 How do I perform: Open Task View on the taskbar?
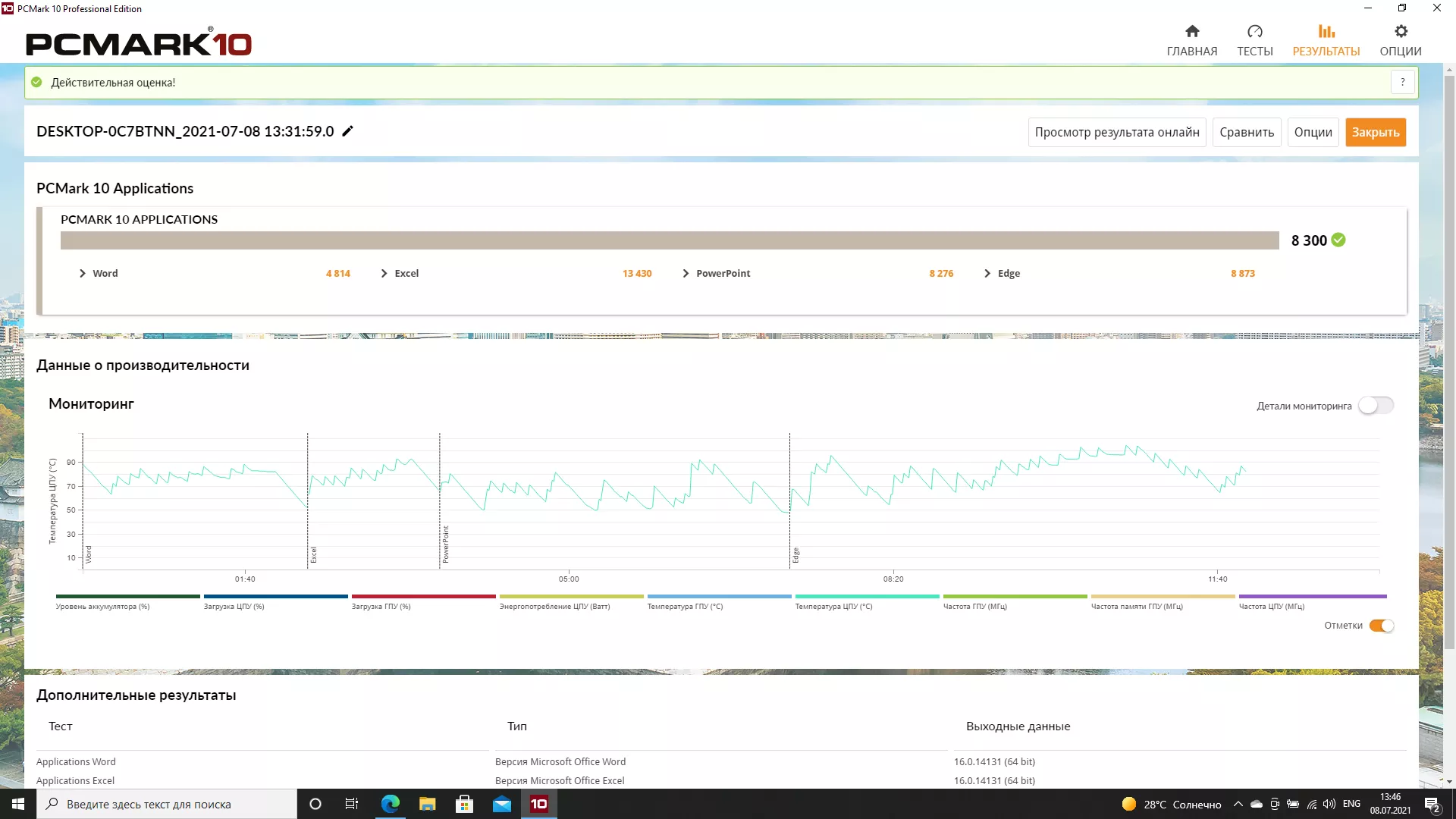click(352, 804)
